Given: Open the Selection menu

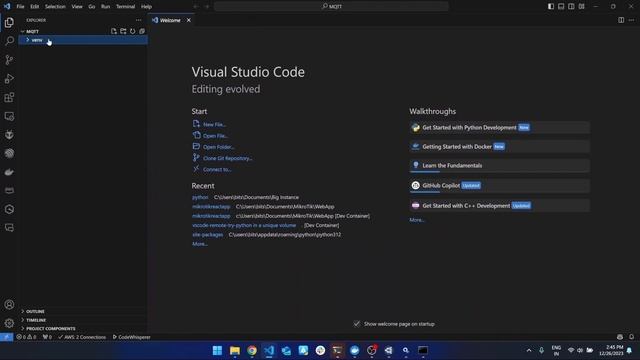Looking at the screenshot, I should [55, 7].
